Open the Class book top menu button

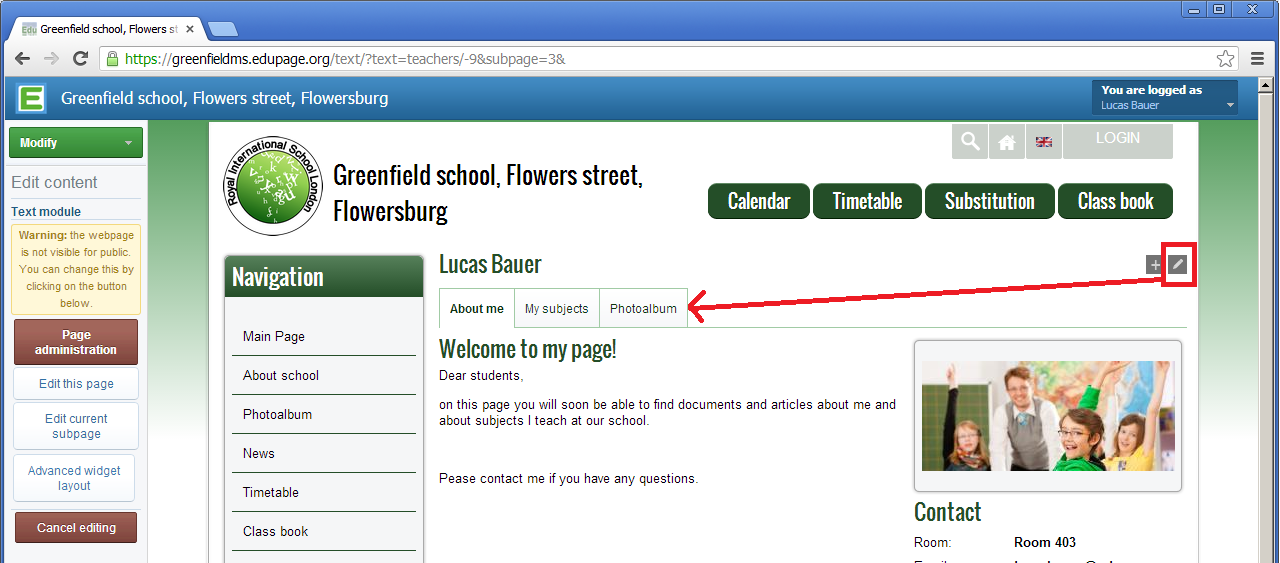pos(1115,201)
